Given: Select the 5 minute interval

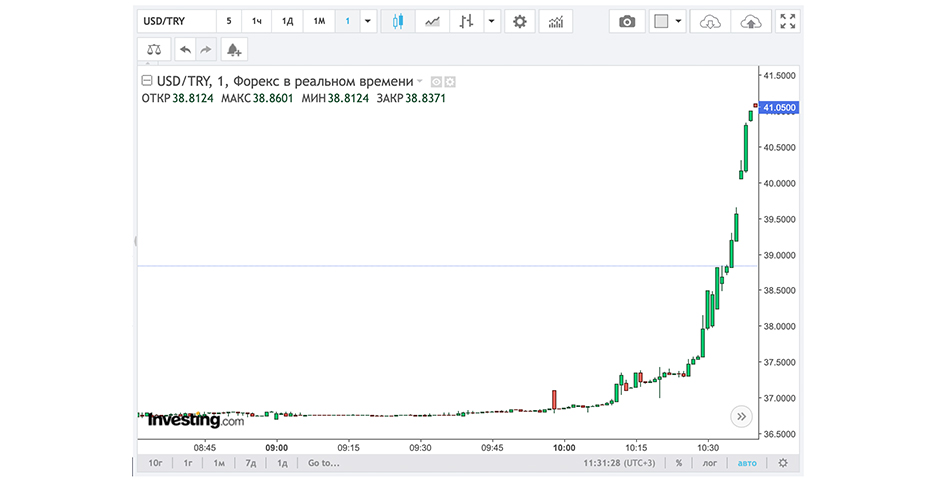Looking at the screenshot, I should [228, 22].
